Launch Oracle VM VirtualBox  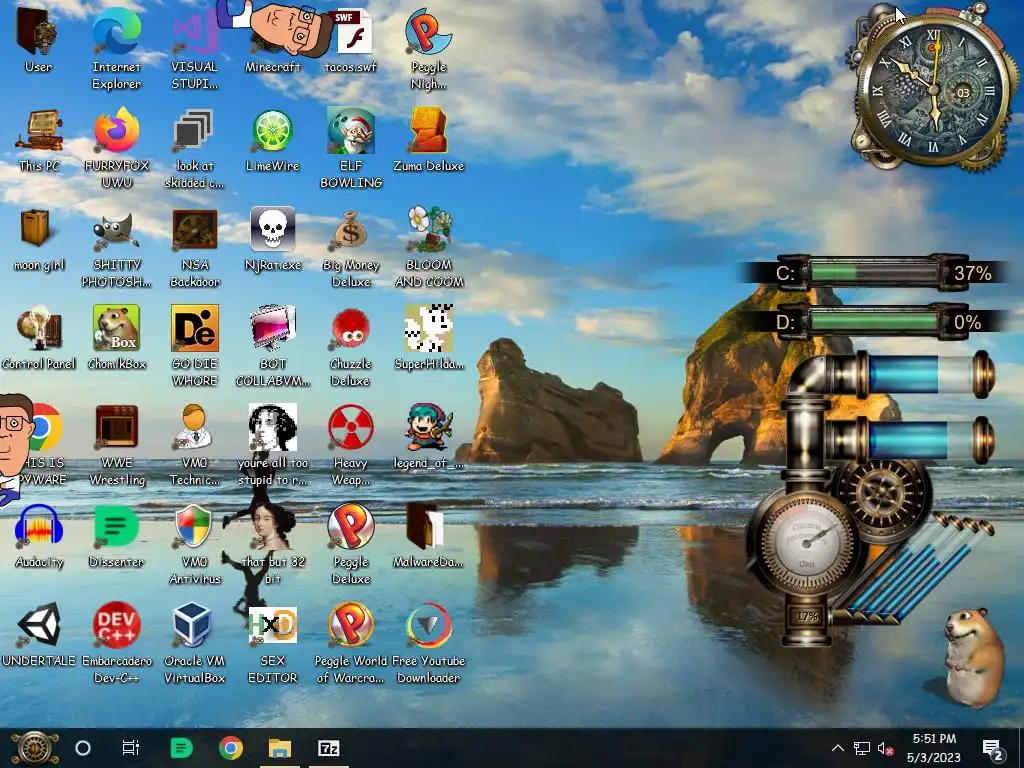click(194, 625)
